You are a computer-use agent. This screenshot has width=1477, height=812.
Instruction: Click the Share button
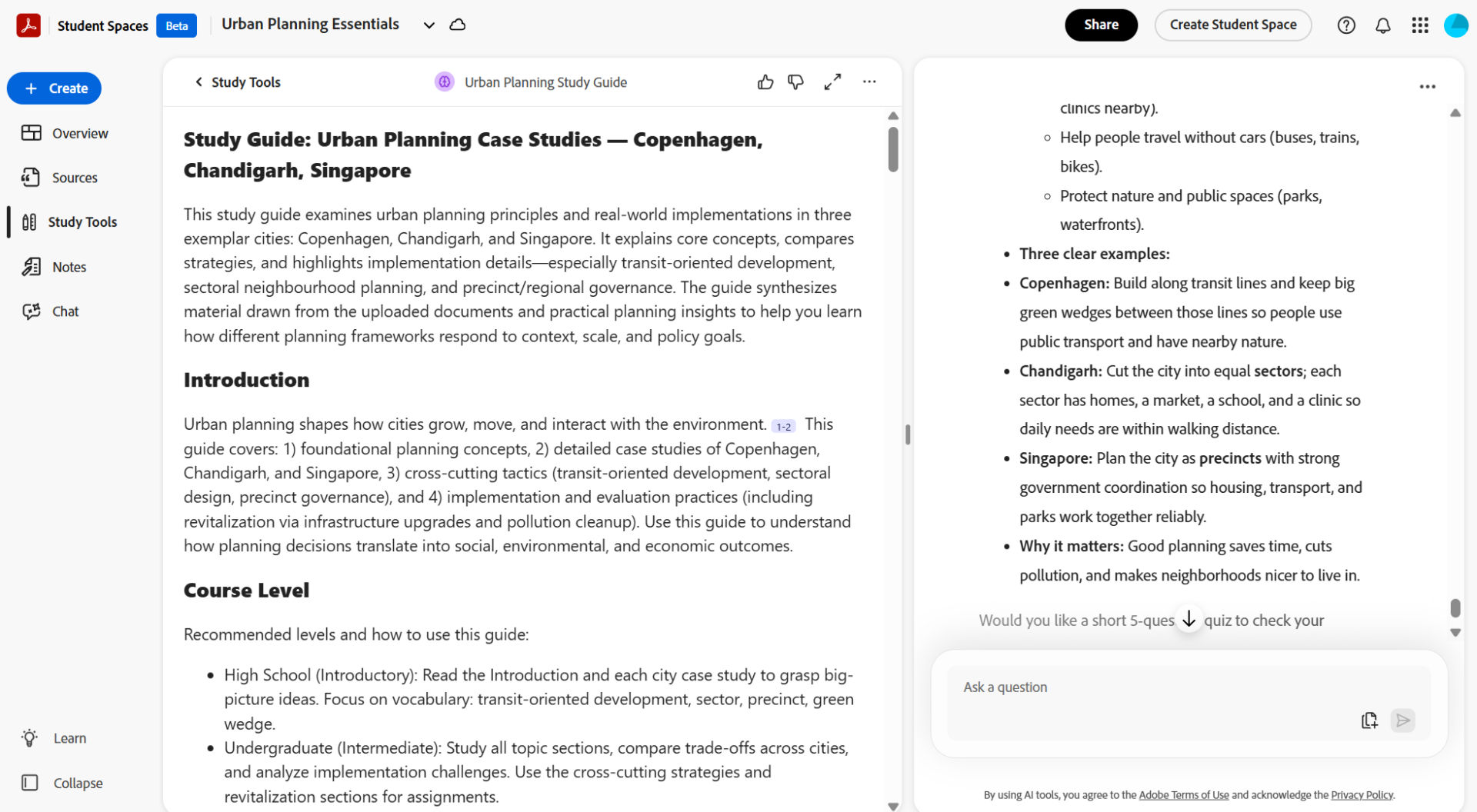tap(1101, 25)
